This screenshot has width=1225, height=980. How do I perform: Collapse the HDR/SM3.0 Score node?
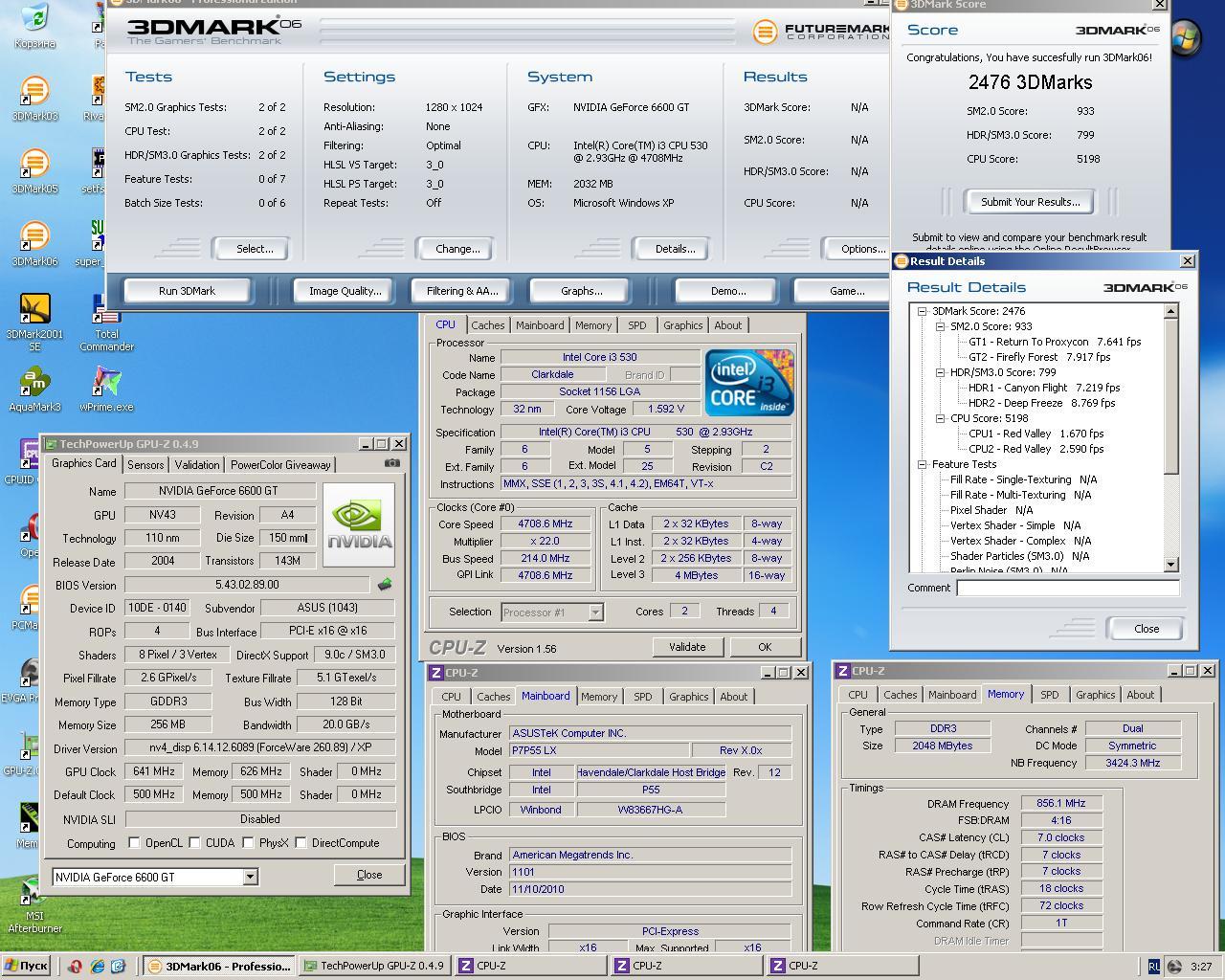941,372
